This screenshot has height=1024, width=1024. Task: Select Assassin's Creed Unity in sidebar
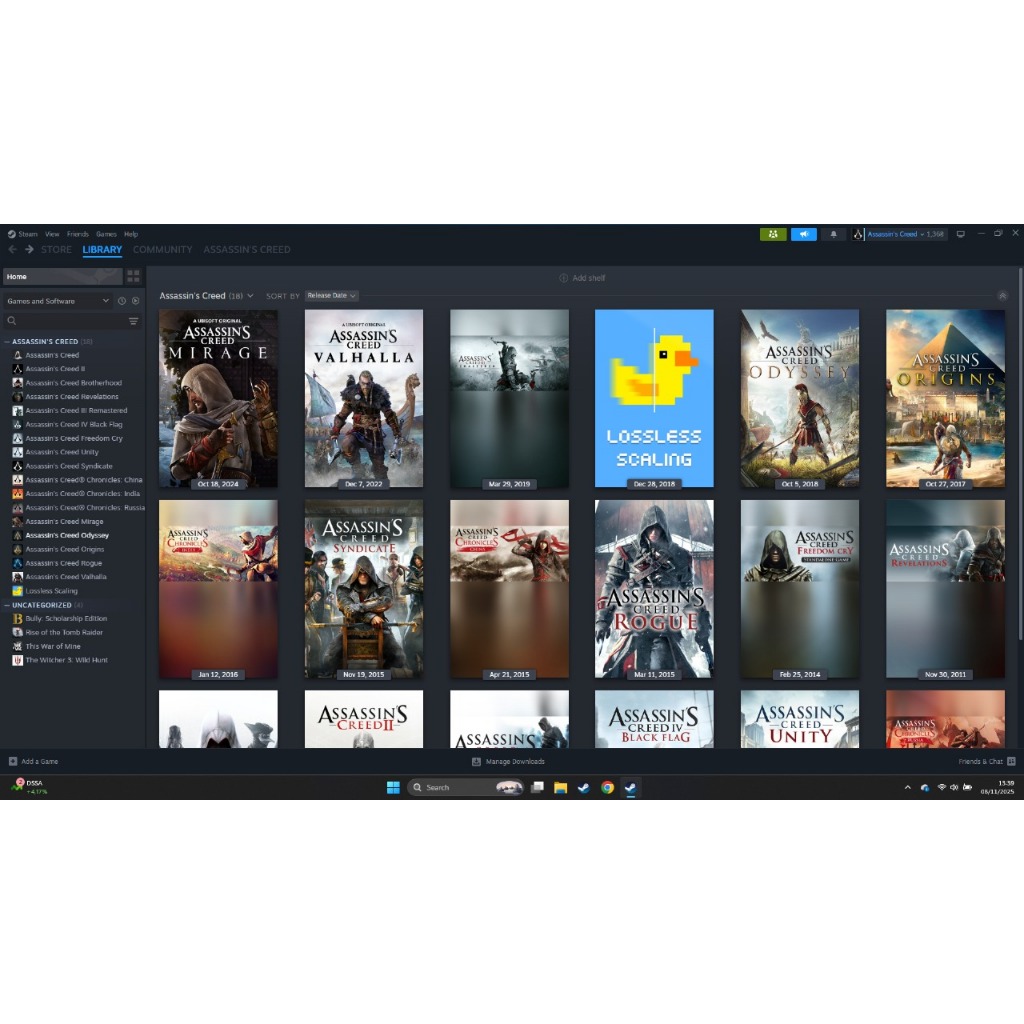62,452
